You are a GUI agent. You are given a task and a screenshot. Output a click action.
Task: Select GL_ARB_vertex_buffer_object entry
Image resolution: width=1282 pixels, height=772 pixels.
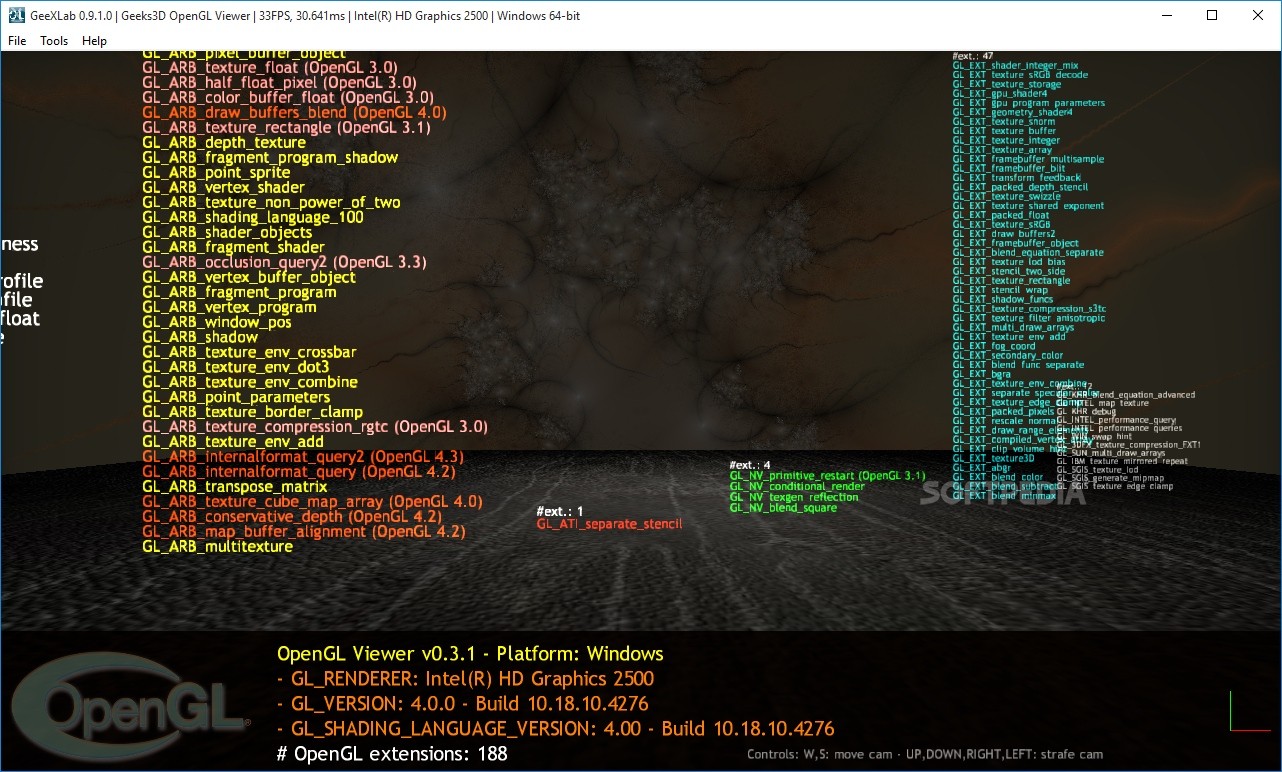tap(249, 277)
